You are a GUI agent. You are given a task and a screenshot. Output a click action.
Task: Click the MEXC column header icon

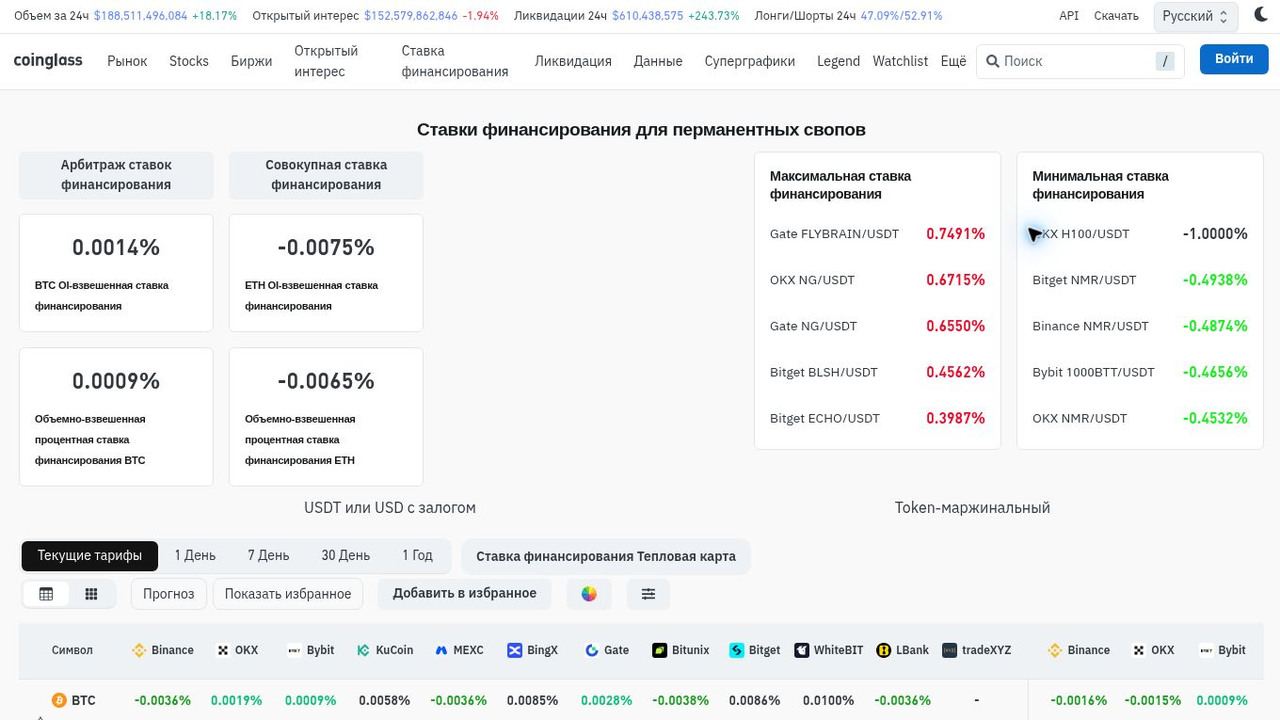(441, 650)
